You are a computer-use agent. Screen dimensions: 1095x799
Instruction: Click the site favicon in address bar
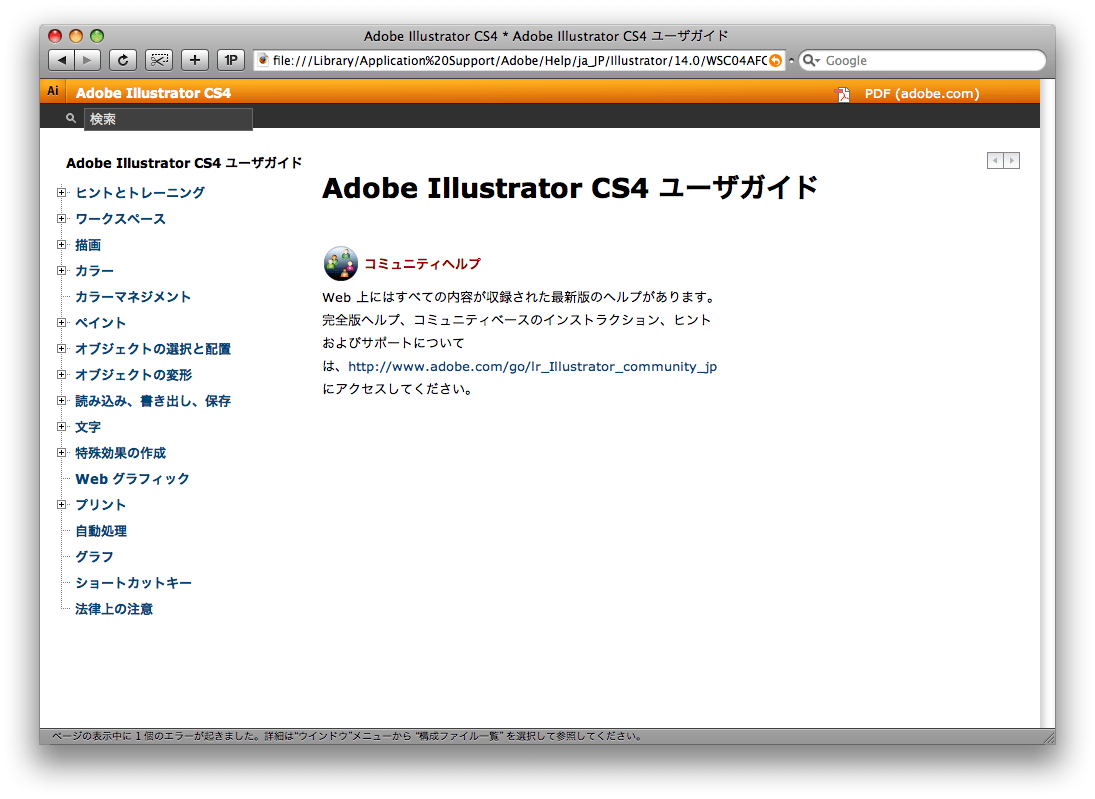[263, 61]
